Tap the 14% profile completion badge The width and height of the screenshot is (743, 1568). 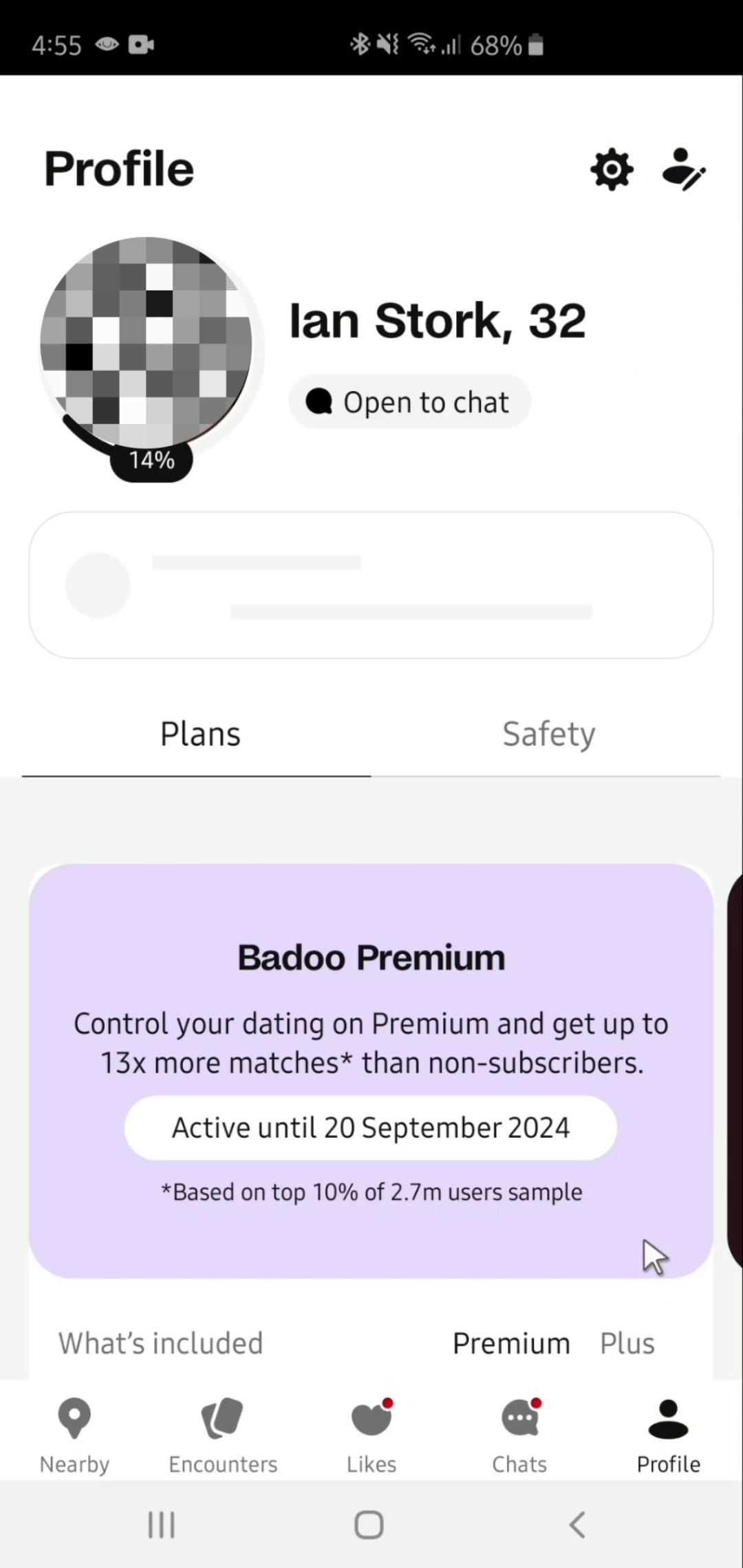pyautogui.click(x=151, y=460)
